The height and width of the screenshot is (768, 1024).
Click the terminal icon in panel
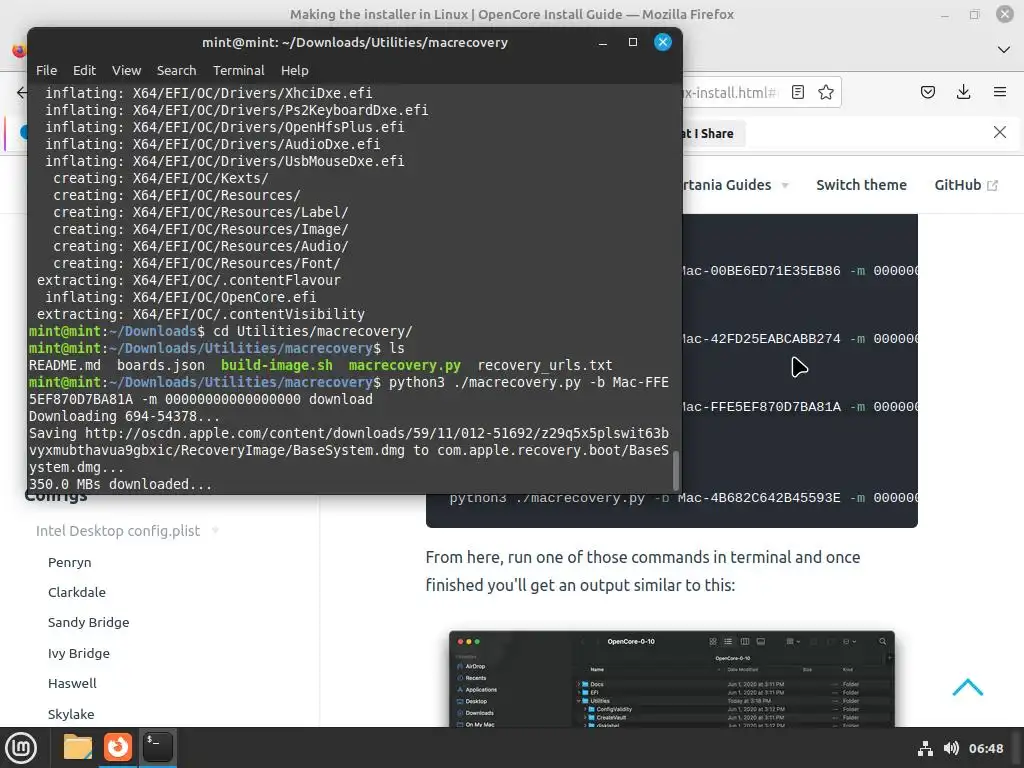click(157, 747)
